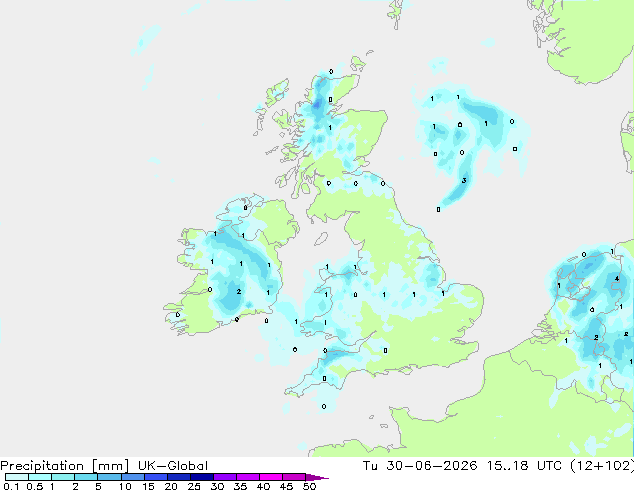Click the "15..18 UTC" time range
The width and height of the screenshot is (634, 490).
pyautogui.click(x=524, y=466)
